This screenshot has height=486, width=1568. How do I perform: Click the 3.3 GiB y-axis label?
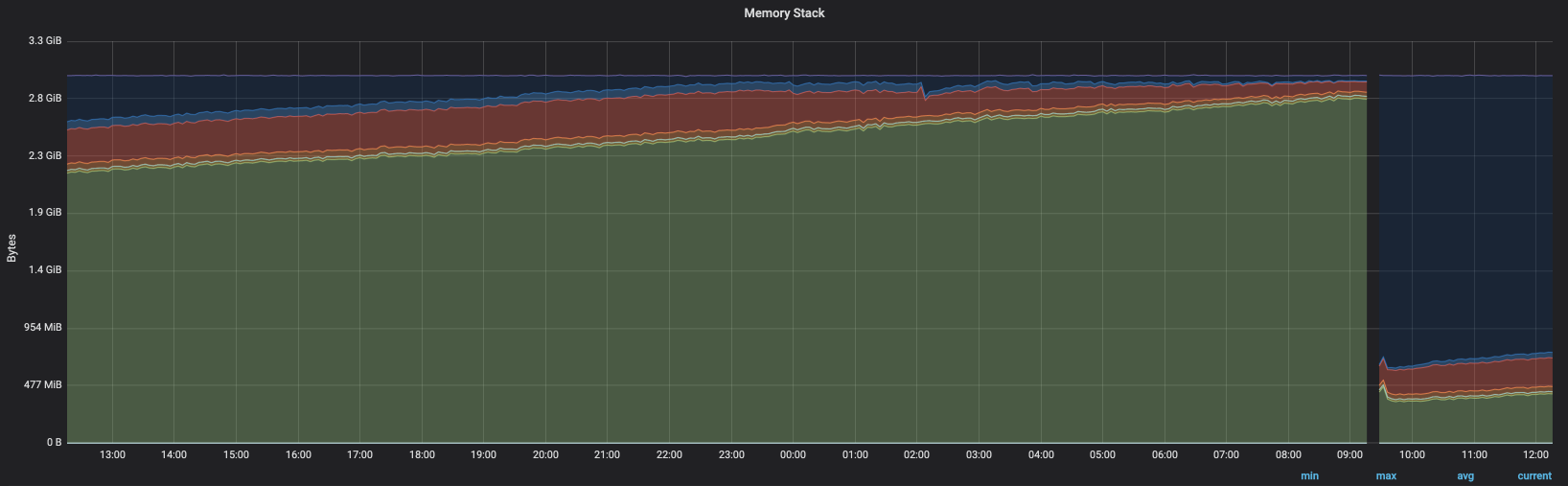point(45,41)
